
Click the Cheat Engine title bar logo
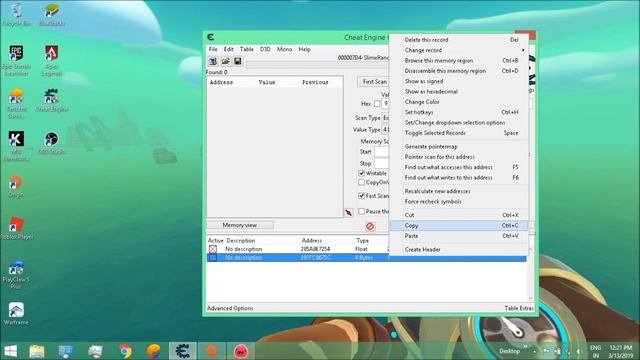211,38
